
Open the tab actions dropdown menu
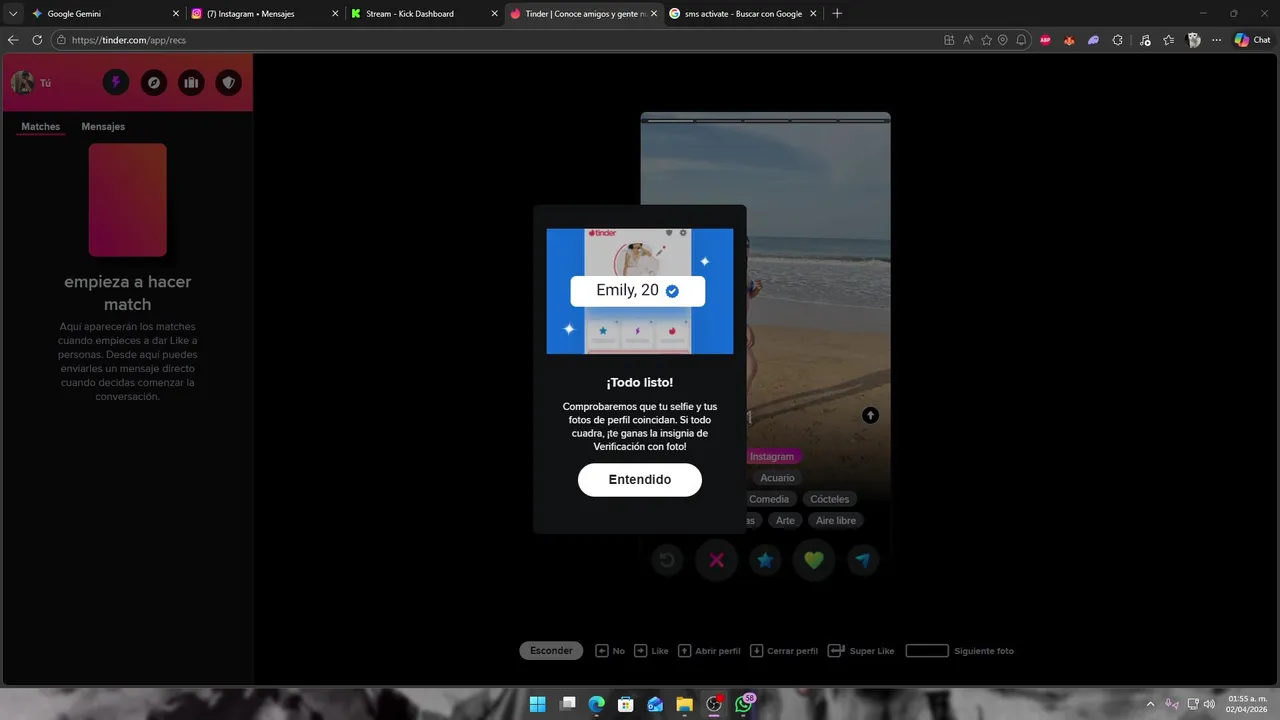click(x=13, y=14)
